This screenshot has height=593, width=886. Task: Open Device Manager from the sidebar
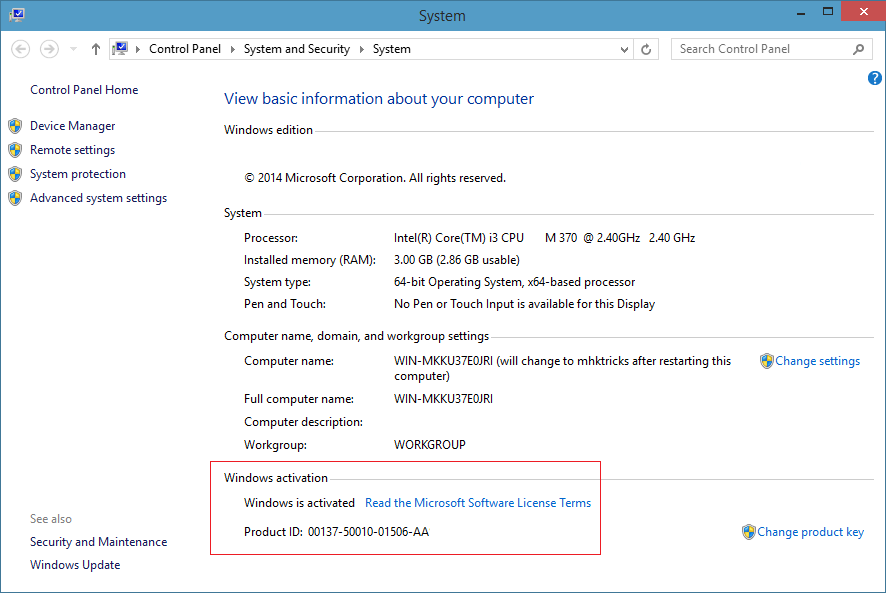tap(72, 126)
